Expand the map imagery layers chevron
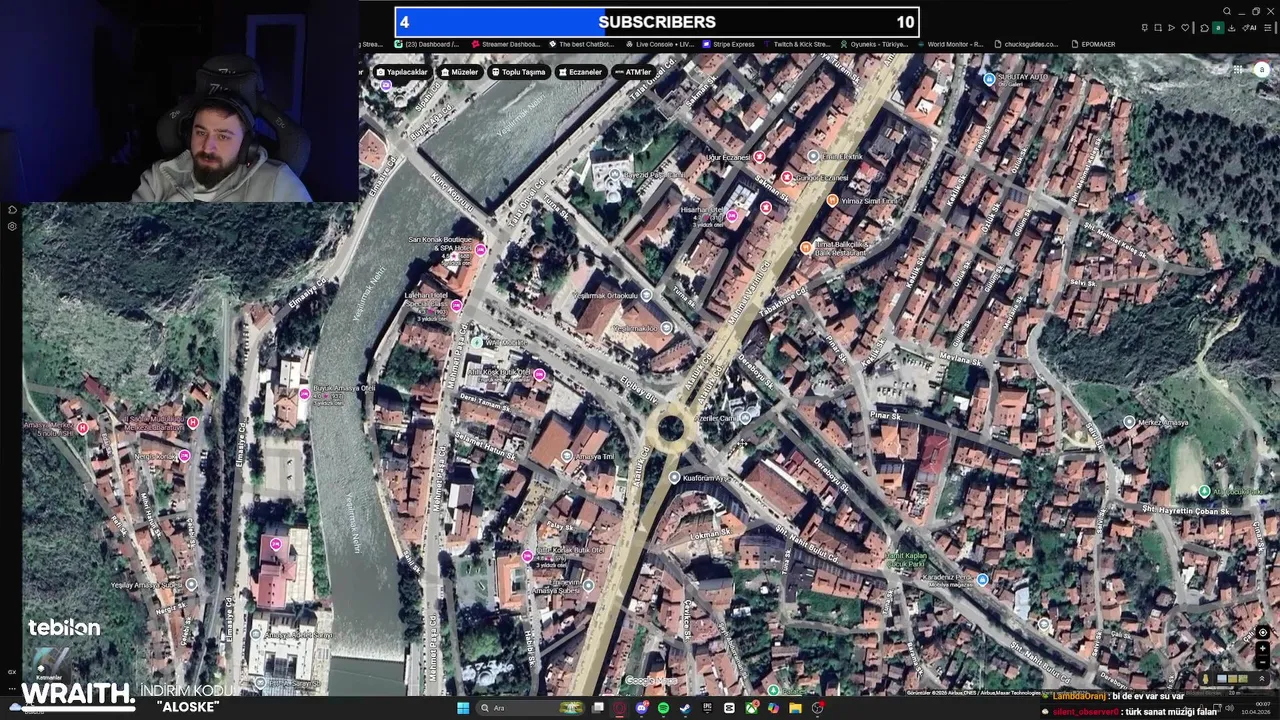The image size is (1280, 720). [x=1262, y=679]
